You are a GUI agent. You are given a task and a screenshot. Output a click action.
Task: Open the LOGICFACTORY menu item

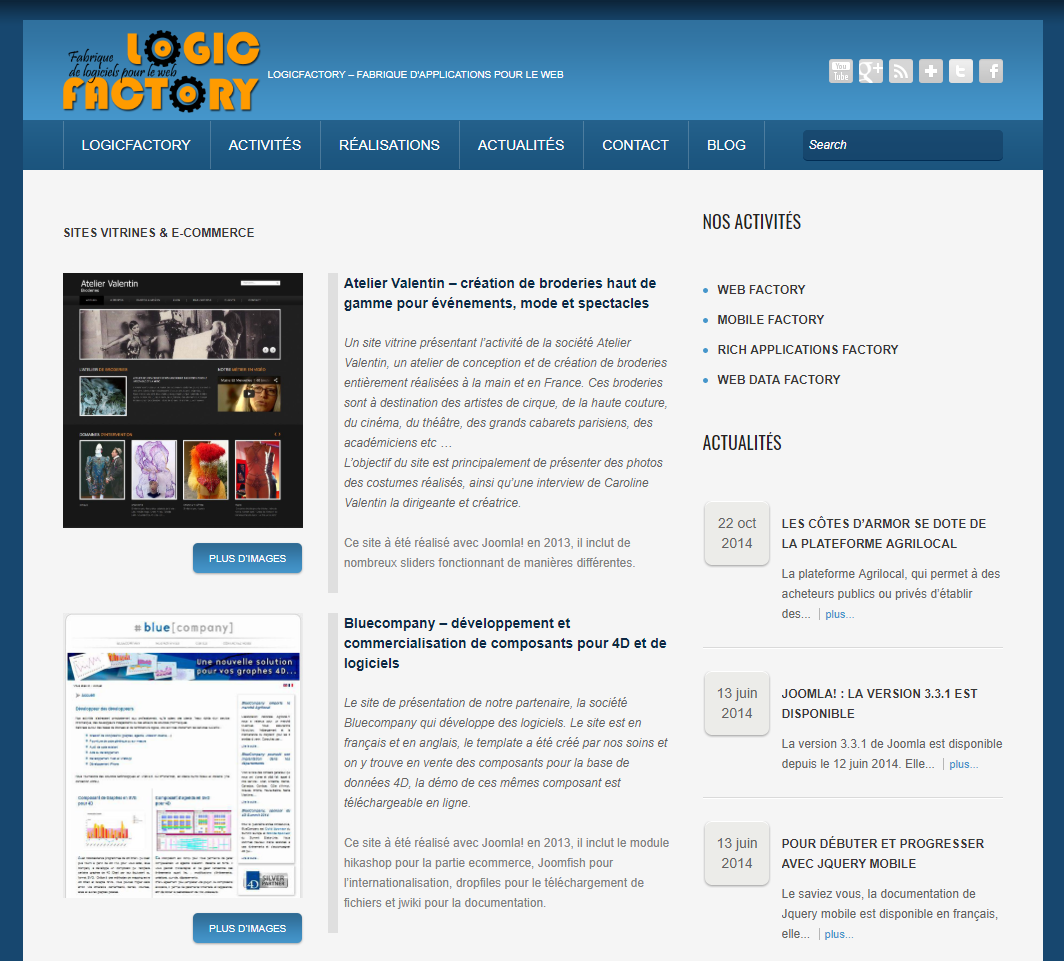tap(136, 145)
